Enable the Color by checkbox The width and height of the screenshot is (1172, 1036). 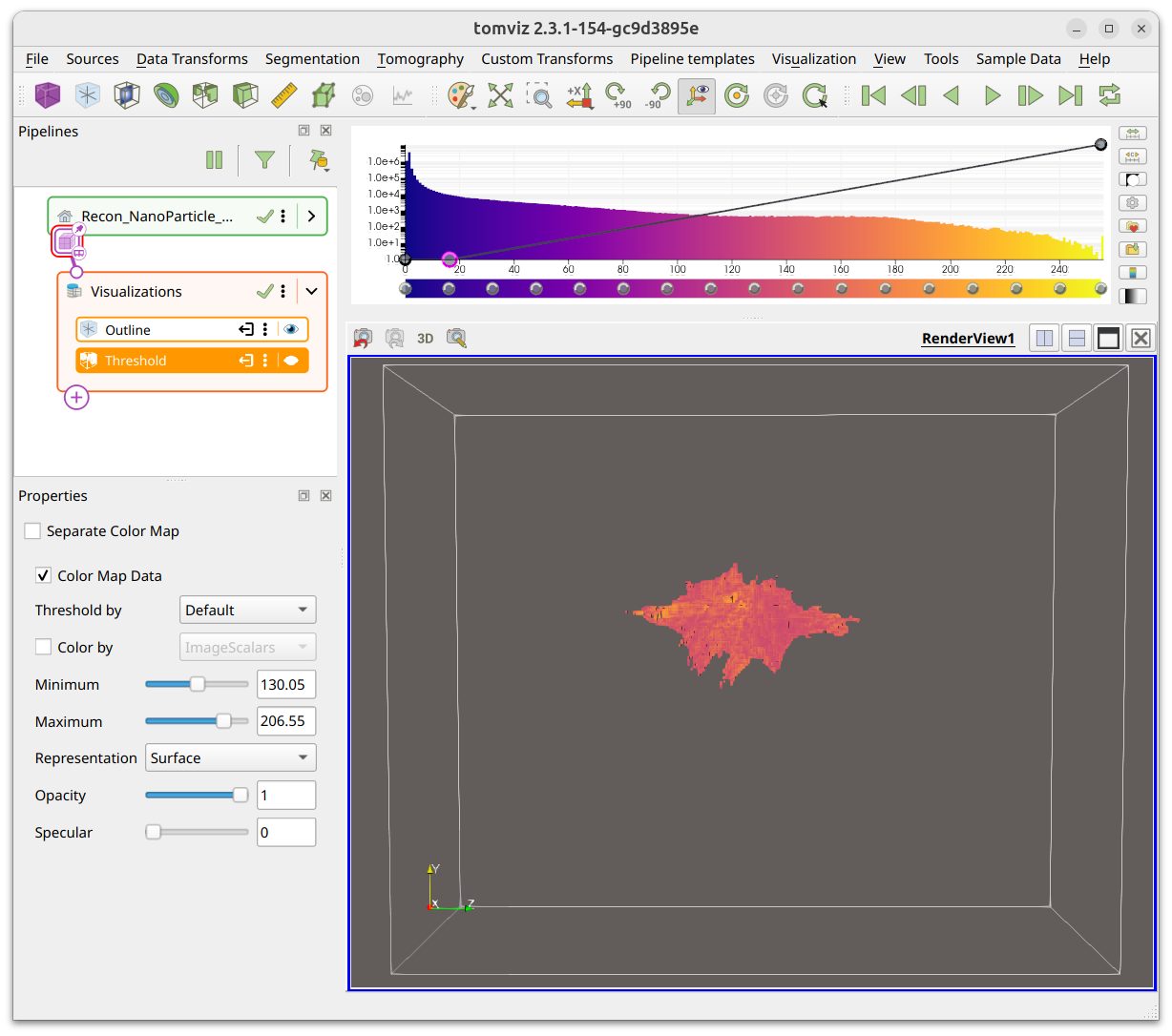coord(43,647)
